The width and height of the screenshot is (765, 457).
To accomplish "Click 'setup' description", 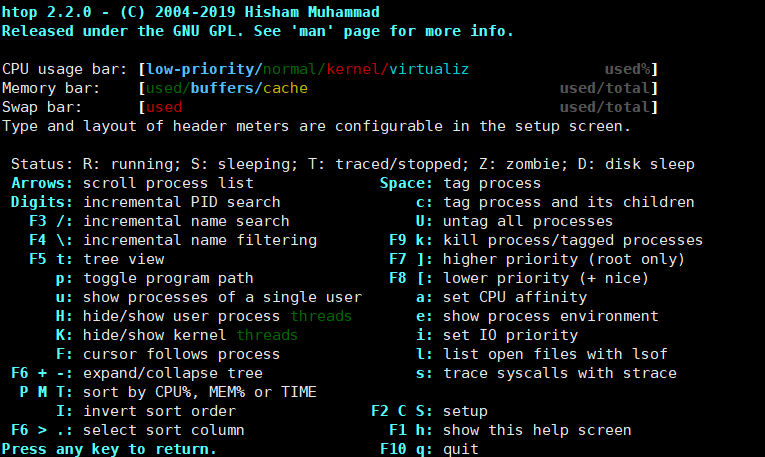I will [465, 412].
